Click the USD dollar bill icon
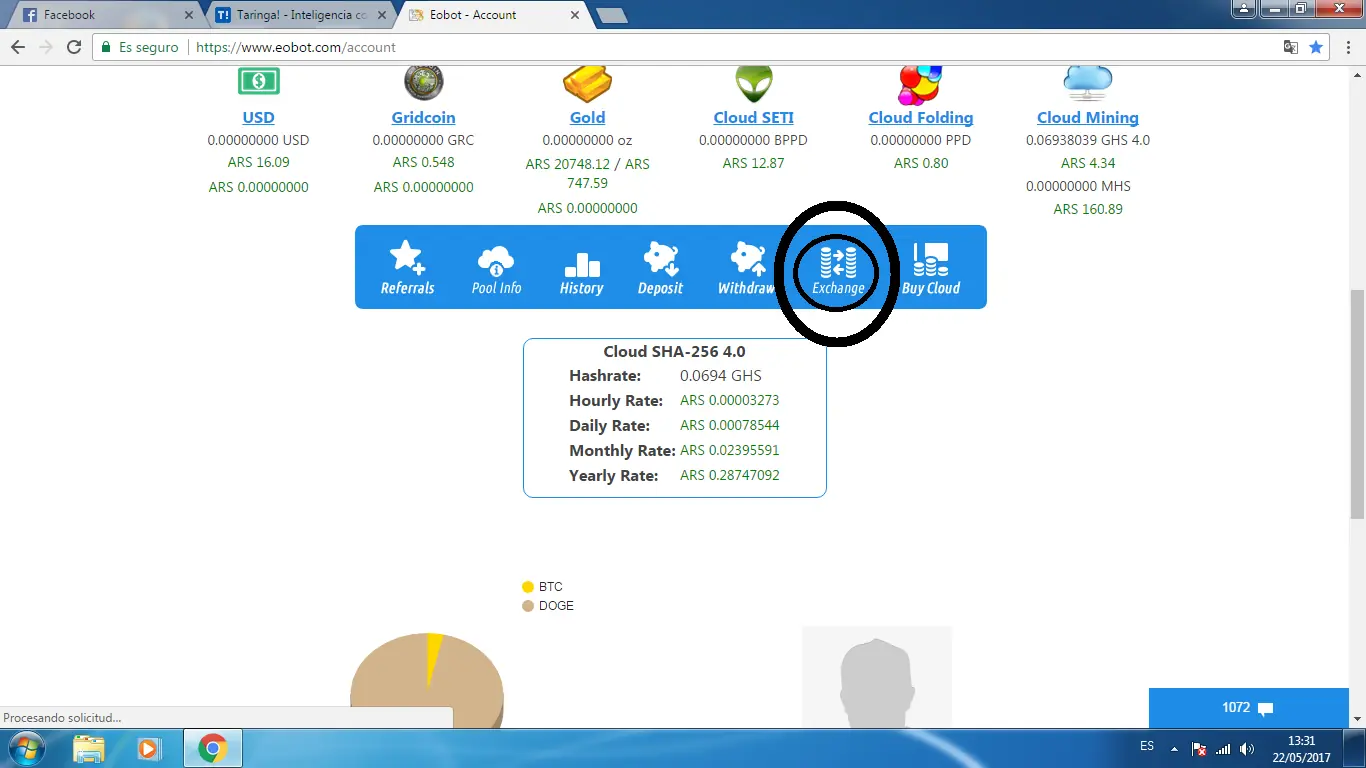Image resolution: width=1366 pixels, height=768 pixels. [258, 81]
